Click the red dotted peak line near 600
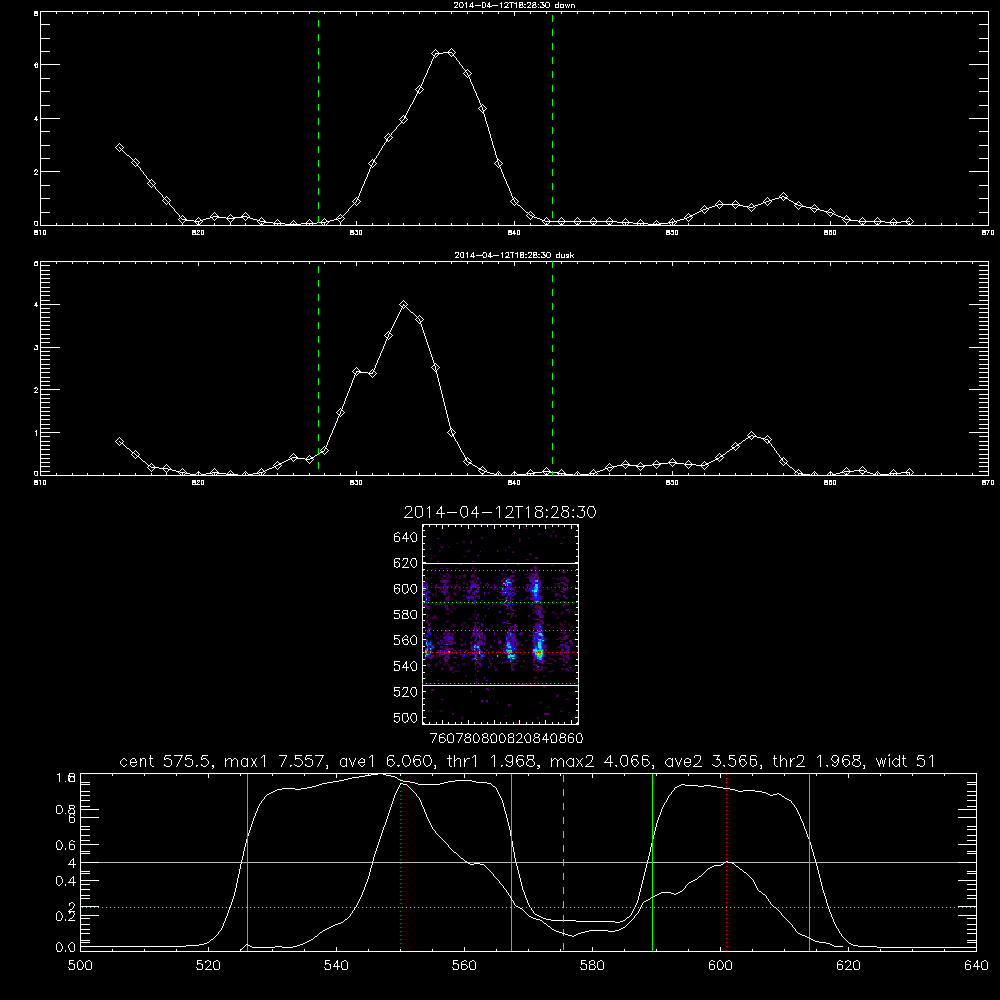The width and height of the screenshot is (1000, 1000). 726,861
